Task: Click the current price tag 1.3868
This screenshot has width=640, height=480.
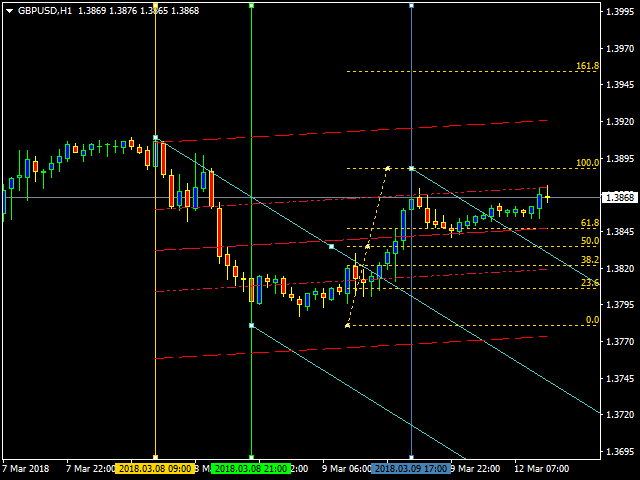Action: (620, 198)
